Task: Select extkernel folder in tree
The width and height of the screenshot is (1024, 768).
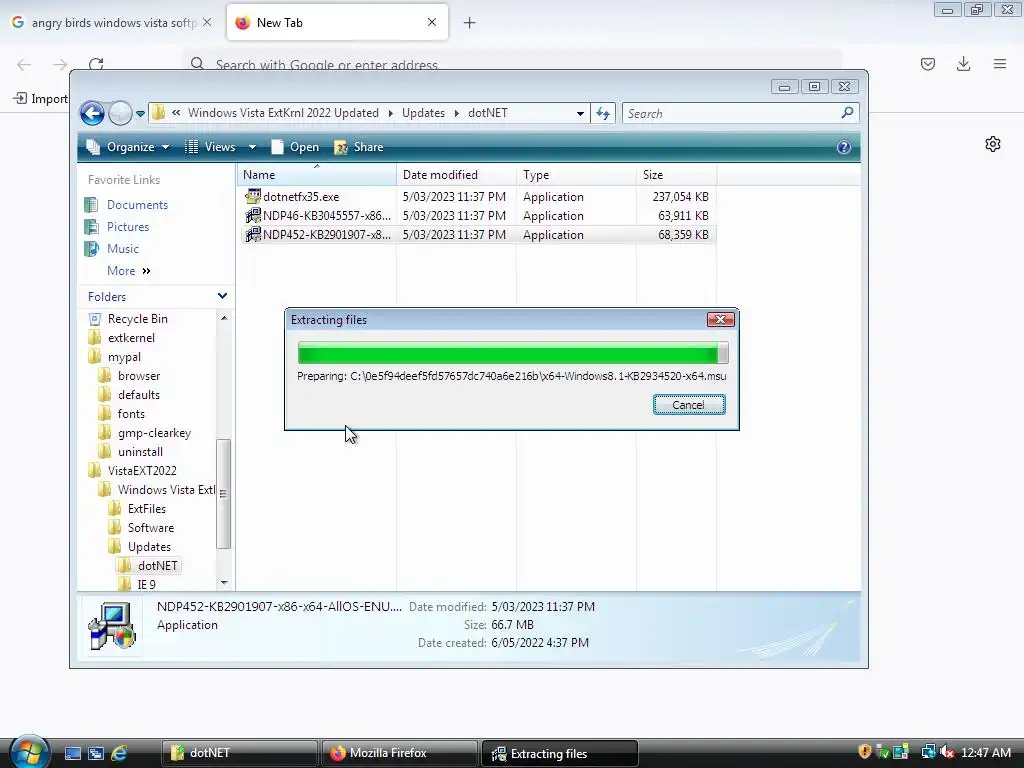Action: 131,338
